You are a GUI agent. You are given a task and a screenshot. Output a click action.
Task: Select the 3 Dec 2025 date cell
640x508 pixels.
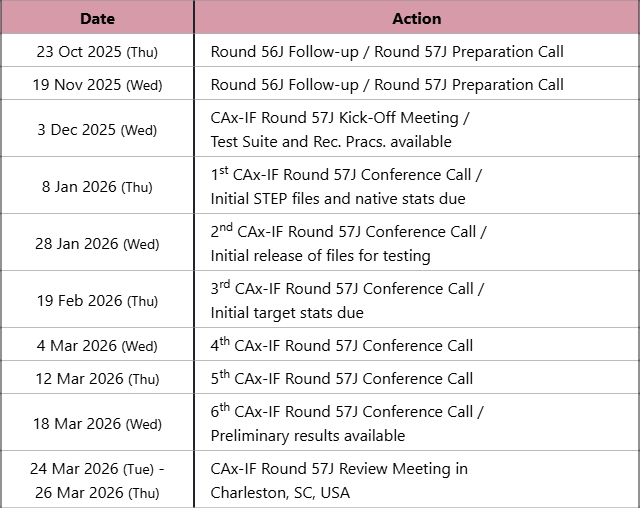pyautogui.click(x=97, y=129)
